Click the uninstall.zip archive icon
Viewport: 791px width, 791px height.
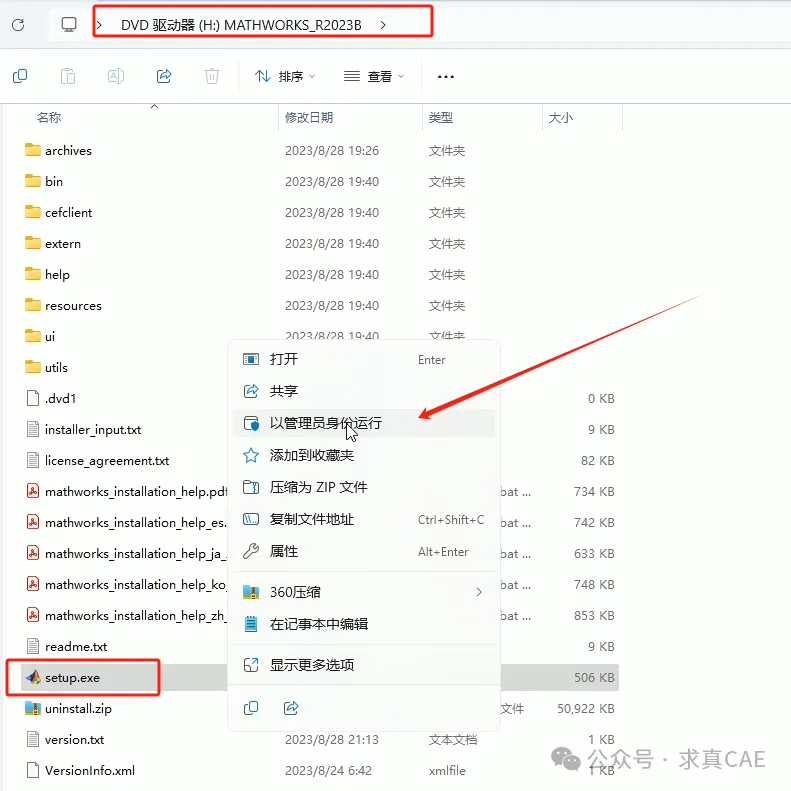coord(33,708)
